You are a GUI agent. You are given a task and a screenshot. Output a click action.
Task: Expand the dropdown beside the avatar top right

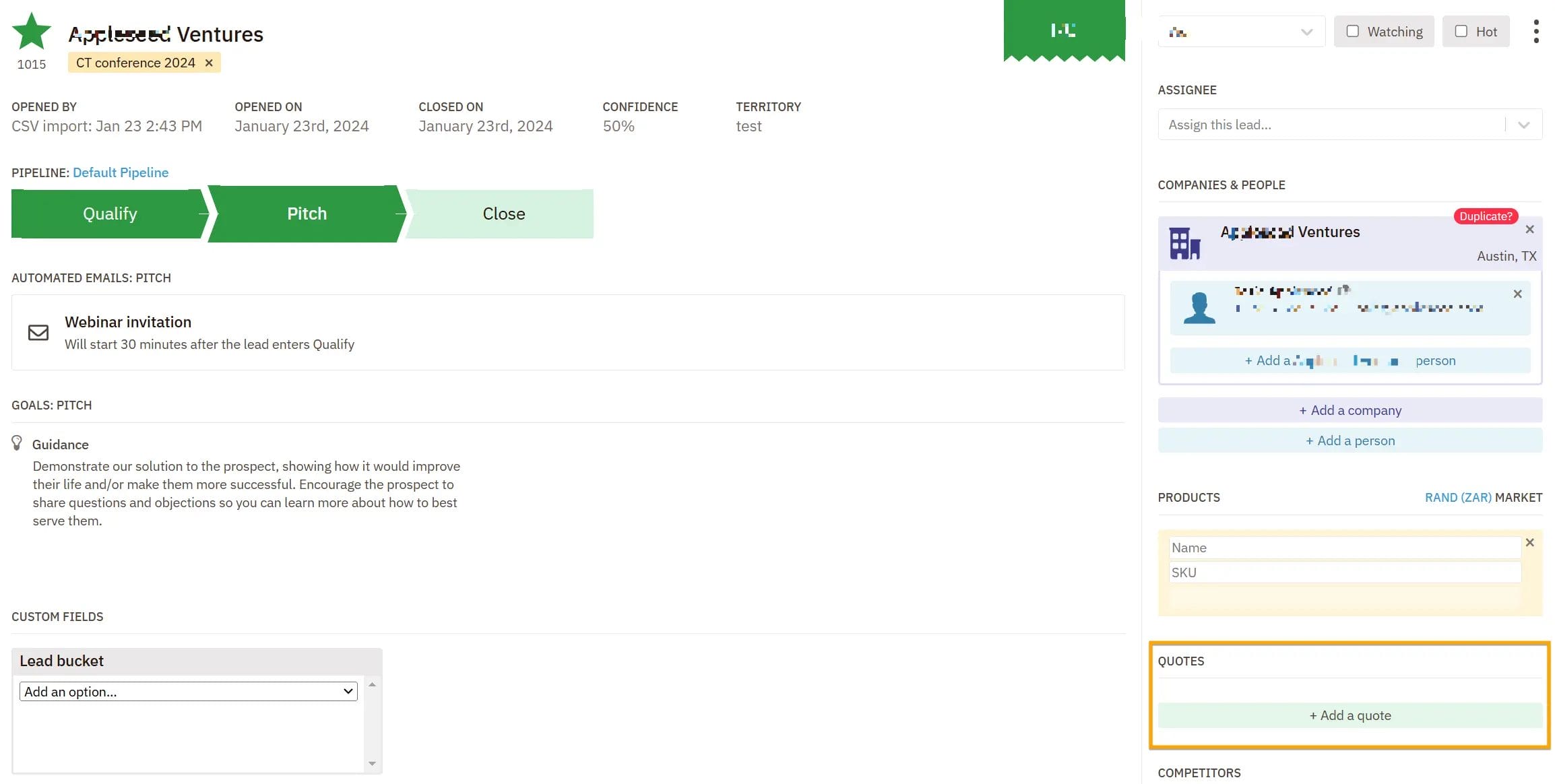coord(1307,32)
